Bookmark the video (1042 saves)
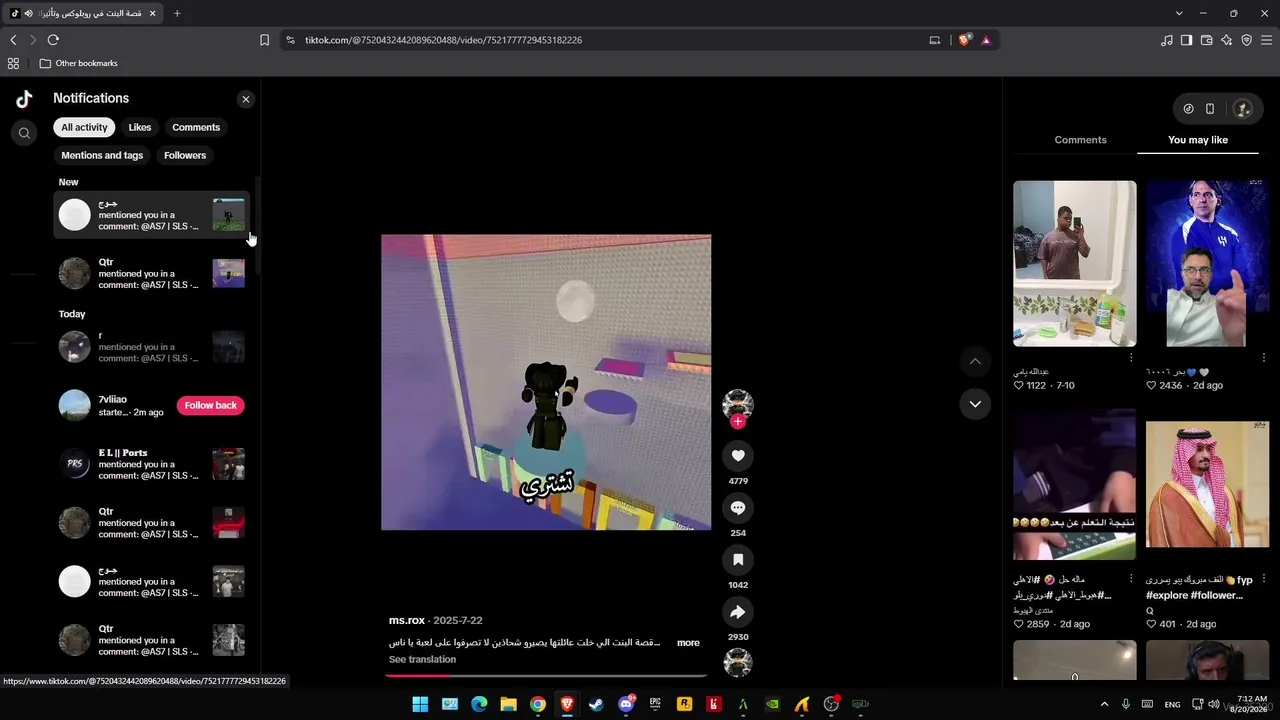The height and width of the screenshot is (720, 1280). pos(738,560)
